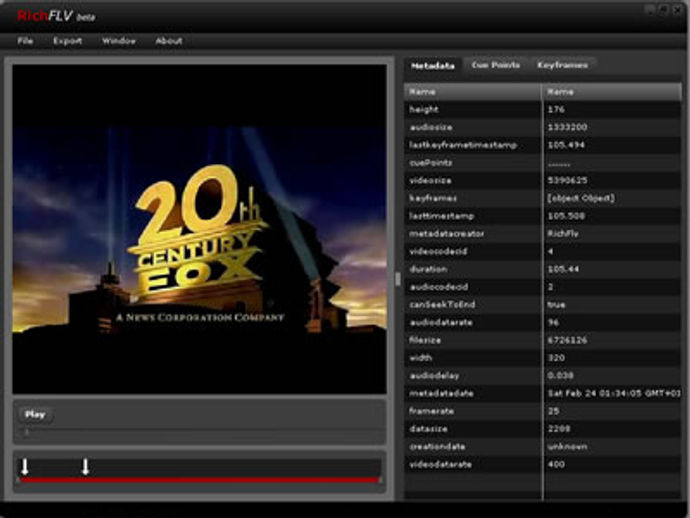This screenshot has height=518, width=690.
Task: Select the audiocodecid row
Action: pyautogui.click(x=543, y=287)
